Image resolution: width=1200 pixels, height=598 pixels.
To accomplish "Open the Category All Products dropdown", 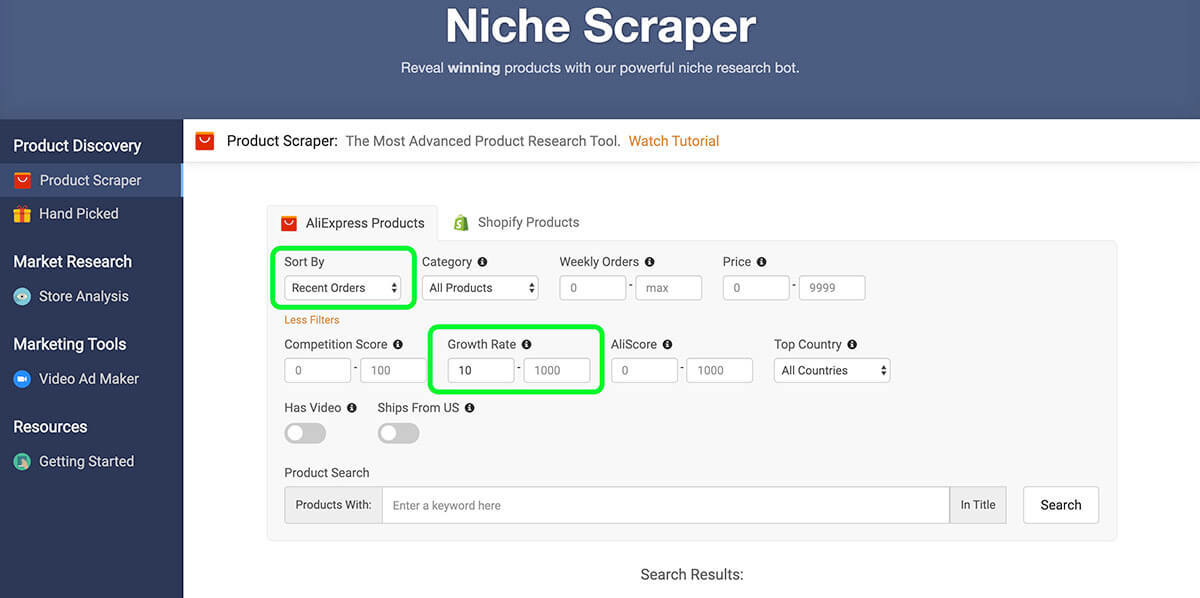I will pos(480,288).
